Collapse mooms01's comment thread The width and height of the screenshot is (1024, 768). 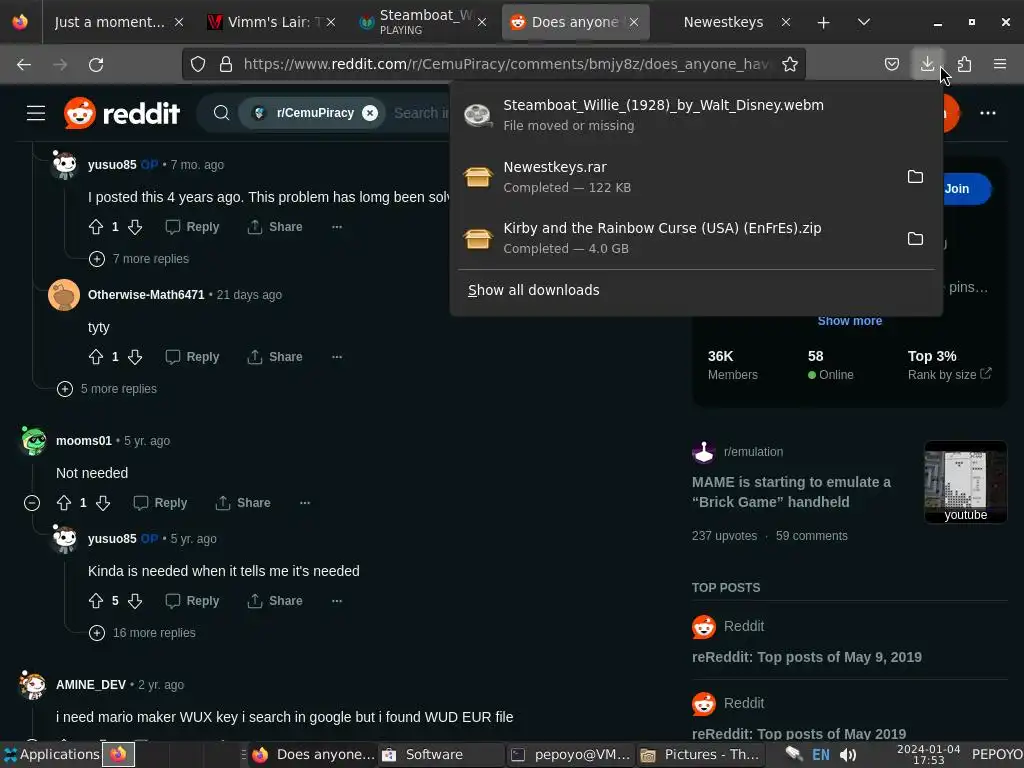(31, 503)
